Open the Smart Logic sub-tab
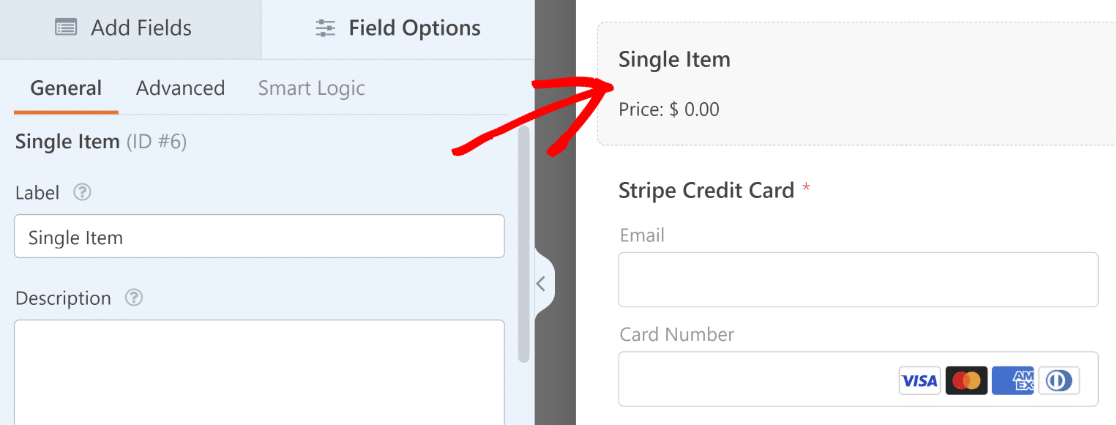The height and width of the screenshot is (425, 1116). [x=311, y=88]
